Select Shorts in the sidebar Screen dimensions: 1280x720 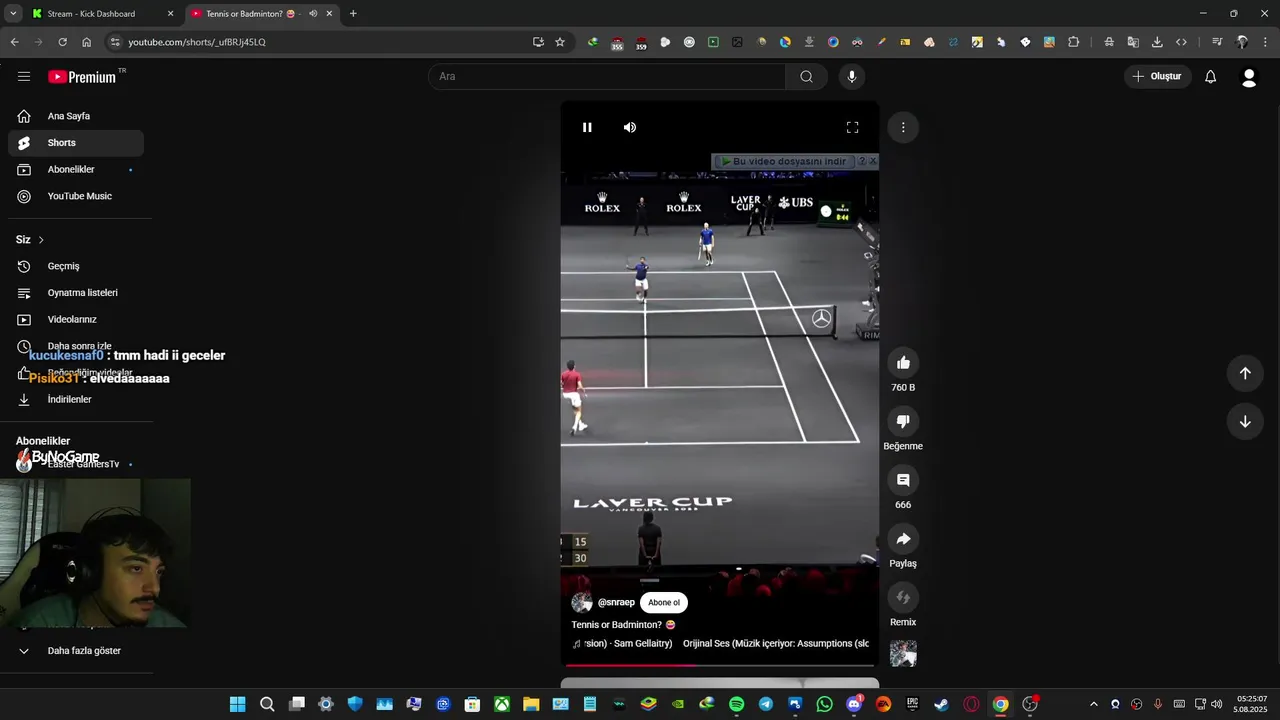[x=76, y=143]
